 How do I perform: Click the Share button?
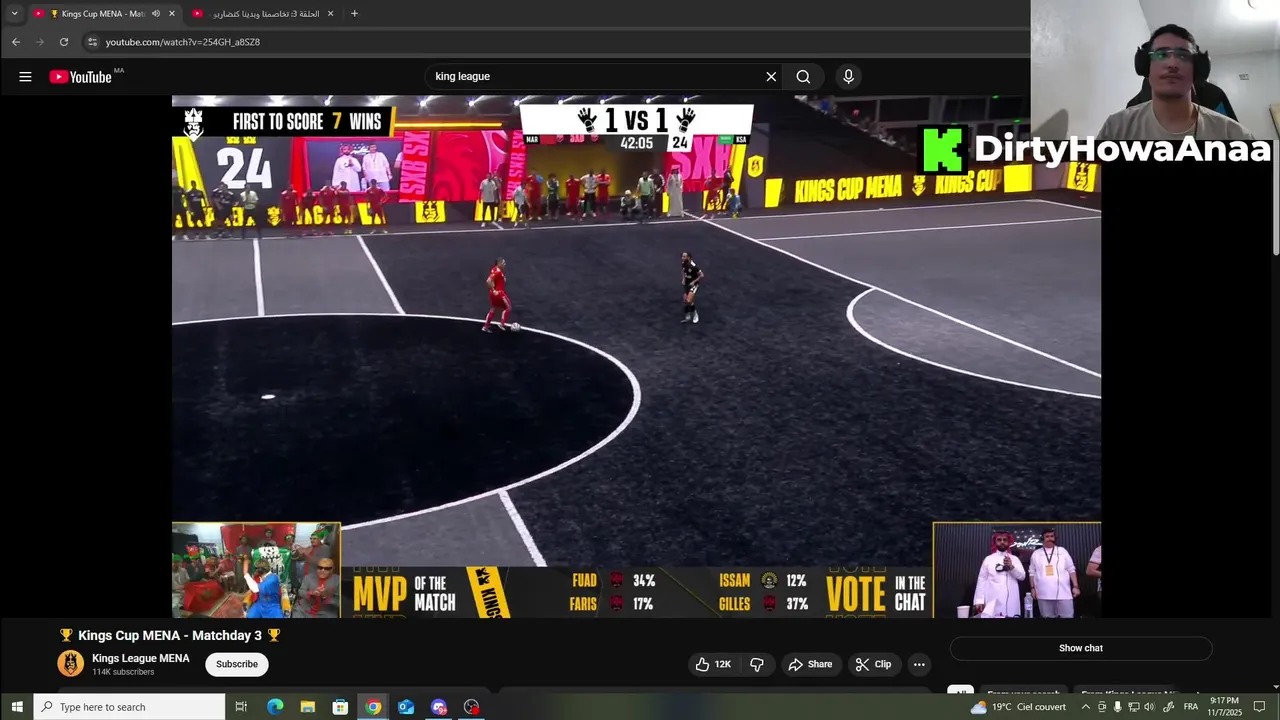tap(810, 664)
